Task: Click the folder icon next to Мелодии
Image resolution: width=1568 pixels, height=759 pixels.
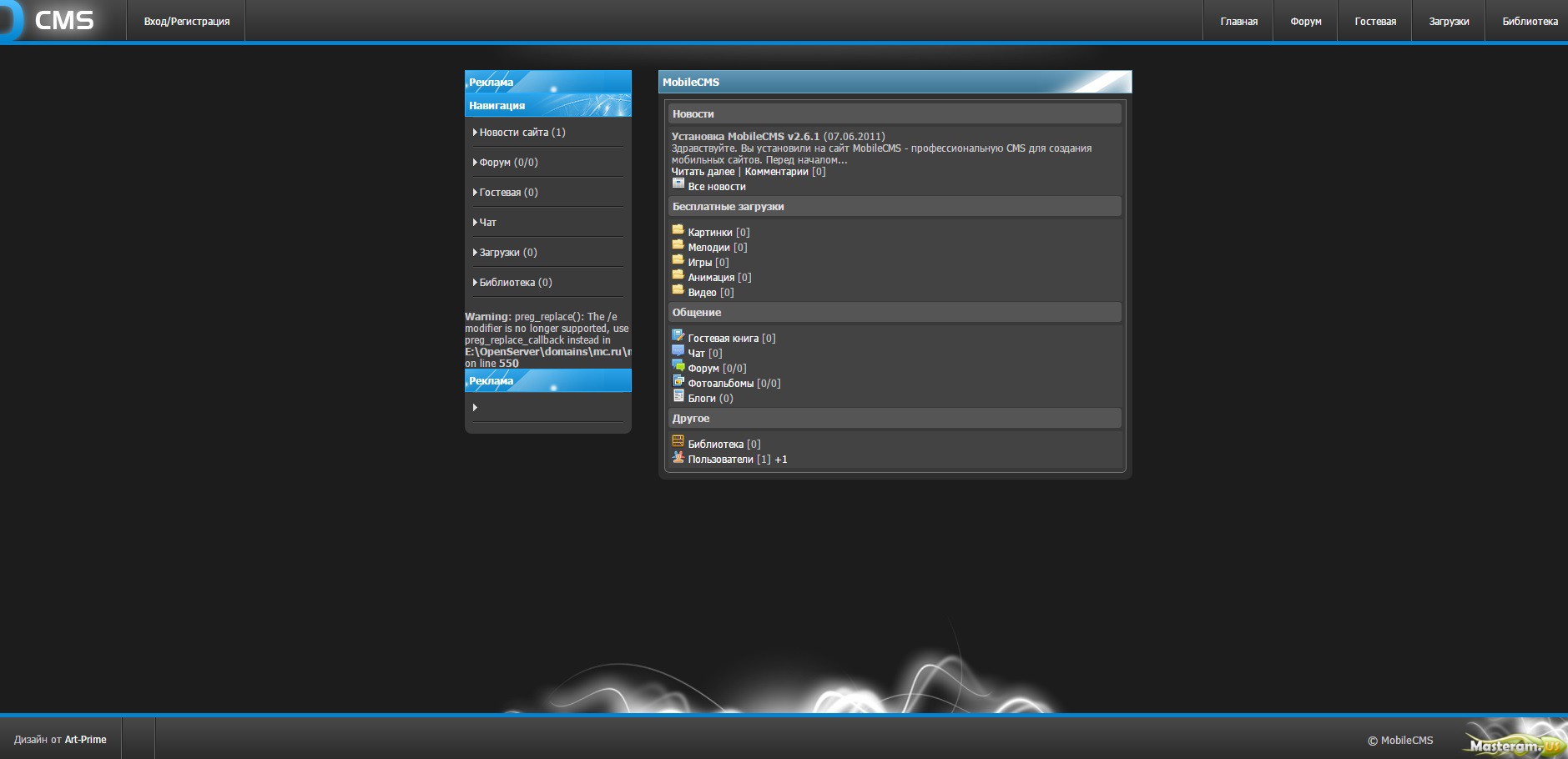Action: pos(678,245)
